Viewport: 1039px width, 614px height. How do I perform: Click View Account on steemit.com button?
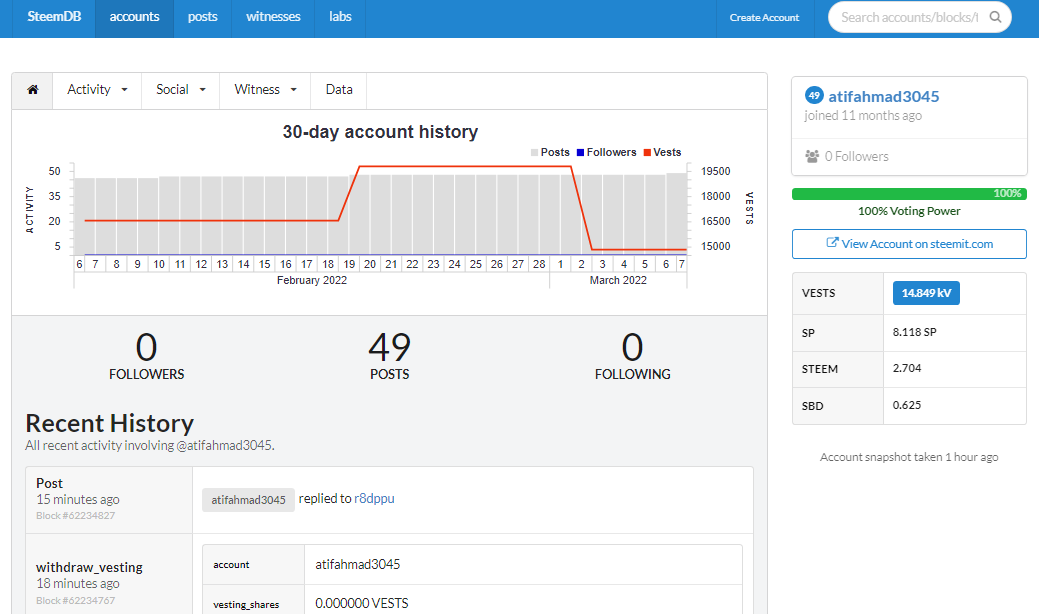tap(909, 244)
